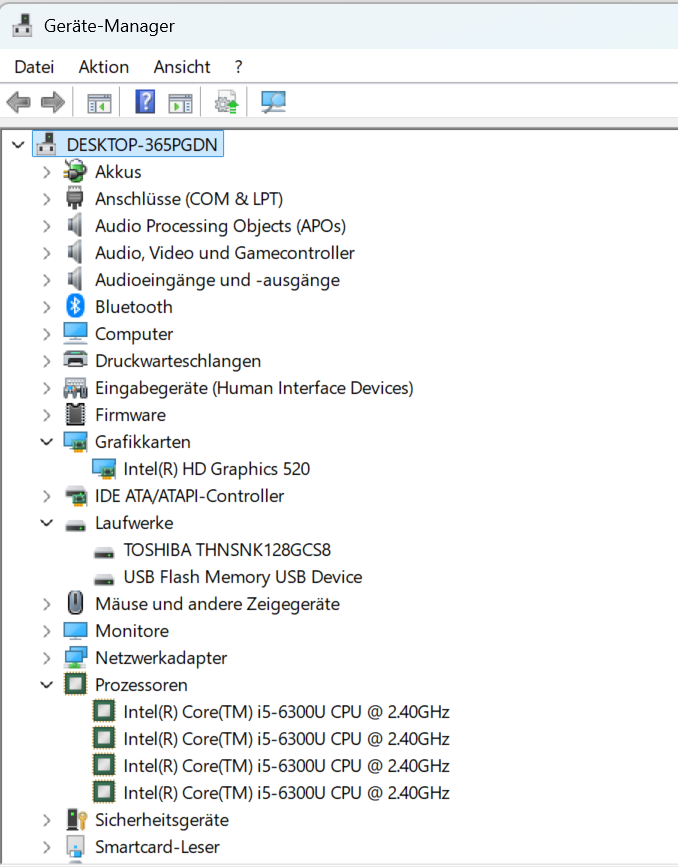Select TOSHIBA THNSNK128GCS8 drive
The width and height of the screenshot is (678, 867).
[227, 550]
